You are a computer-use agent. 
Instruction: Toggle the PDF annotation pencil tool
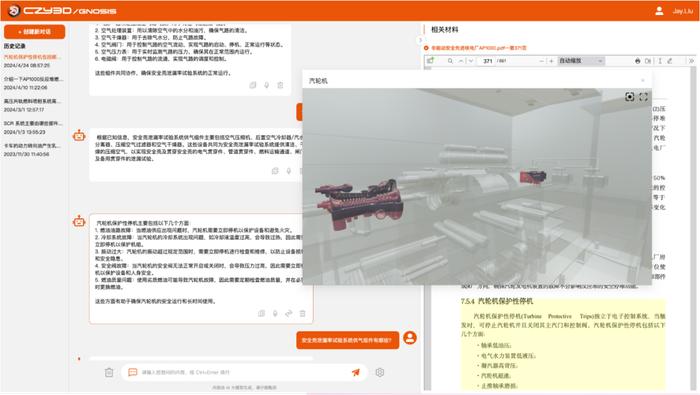pyautogui.click(x=670, y=61)
